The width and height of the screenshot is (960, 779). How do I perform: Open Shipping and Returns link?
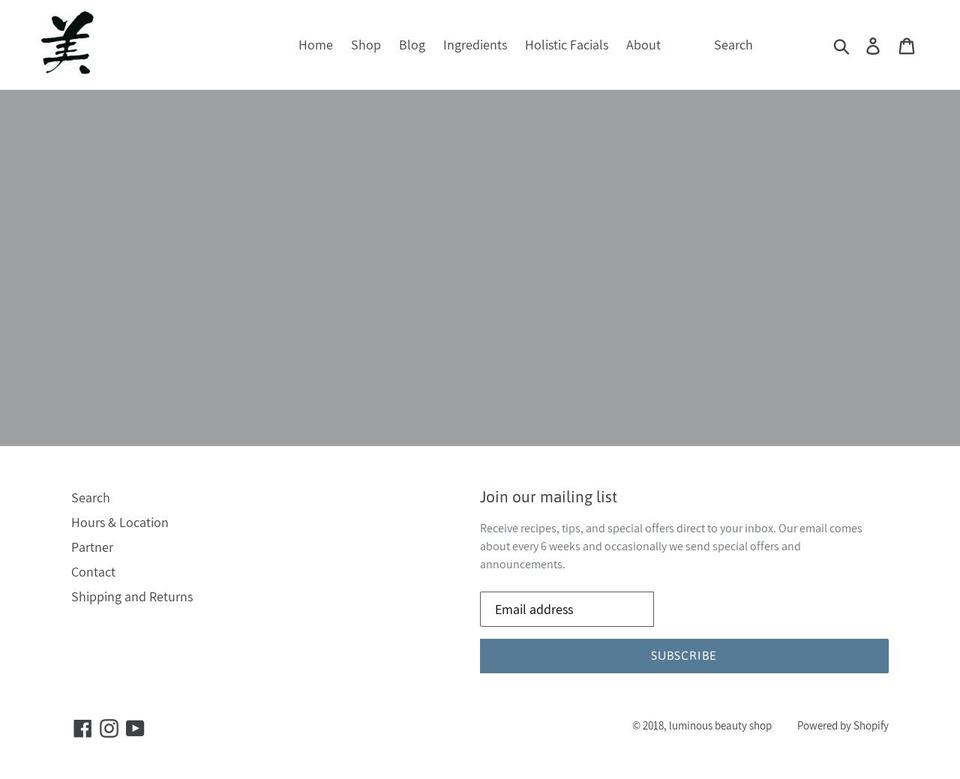click(132, 597)
